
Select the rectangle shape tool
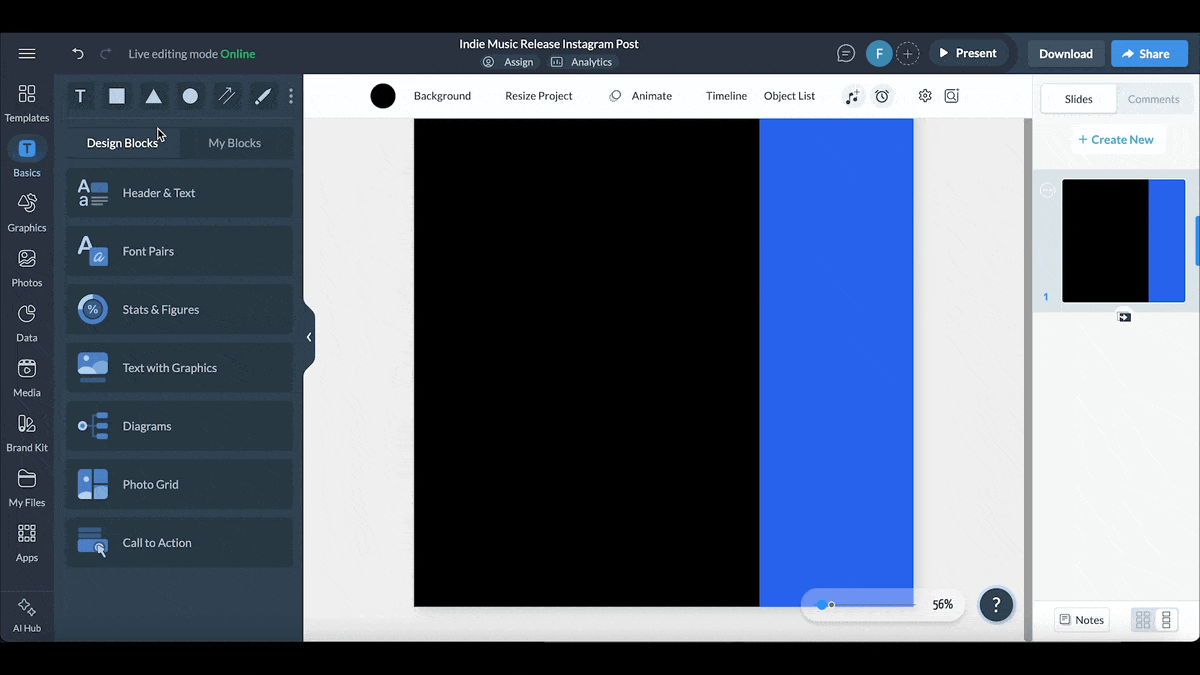coord(116,96)
